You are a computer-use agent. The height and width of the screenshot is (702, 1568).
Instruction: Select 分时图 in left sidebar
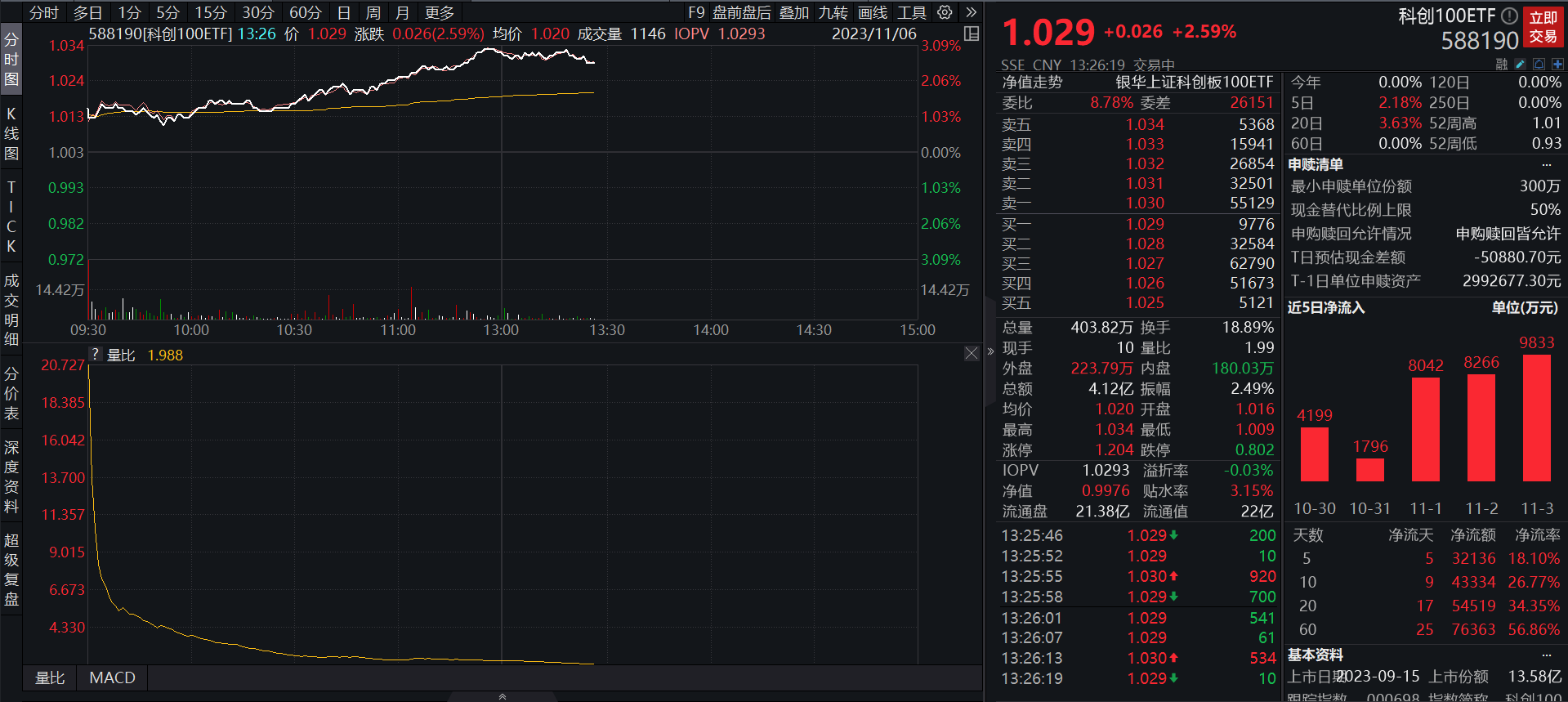[x=11, y=60]
